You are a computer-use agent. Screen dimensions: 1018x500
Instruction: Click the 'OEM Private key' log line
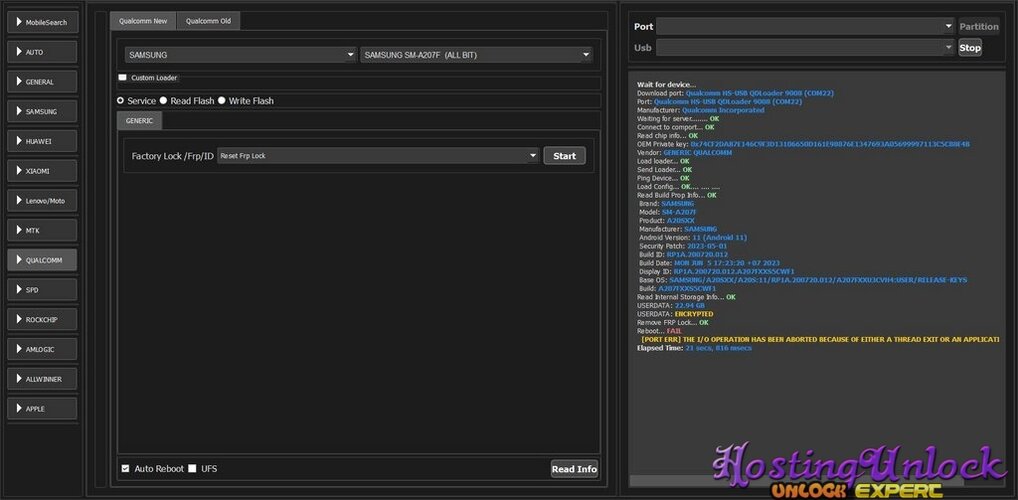tap(803, 144)
